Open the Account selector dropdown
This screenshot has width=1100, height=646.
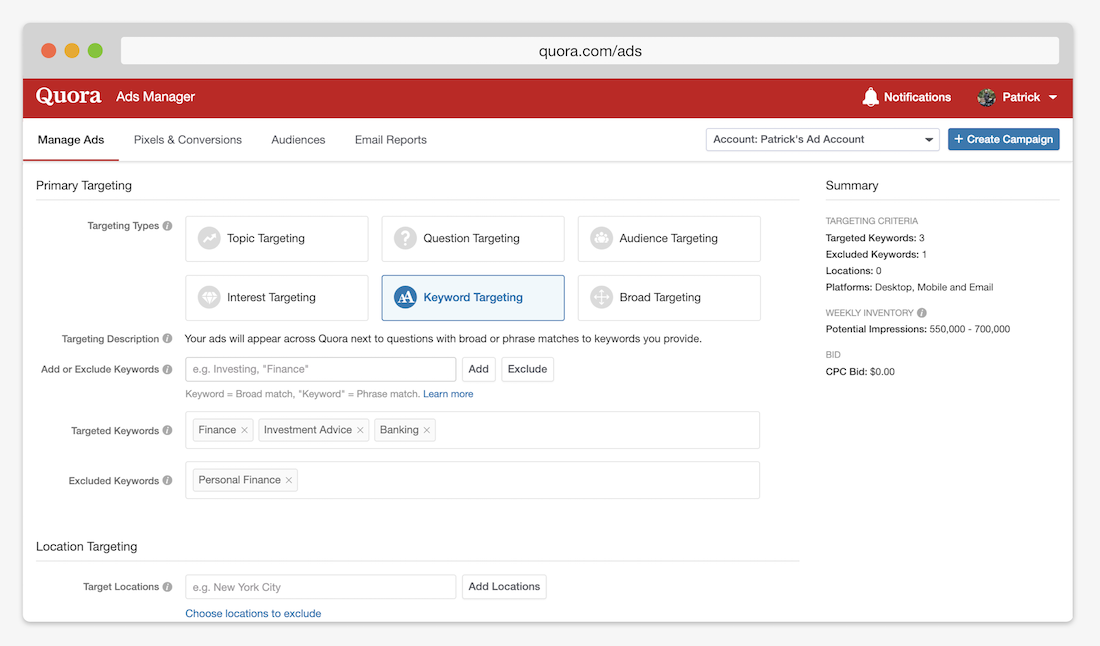point(822,140)
